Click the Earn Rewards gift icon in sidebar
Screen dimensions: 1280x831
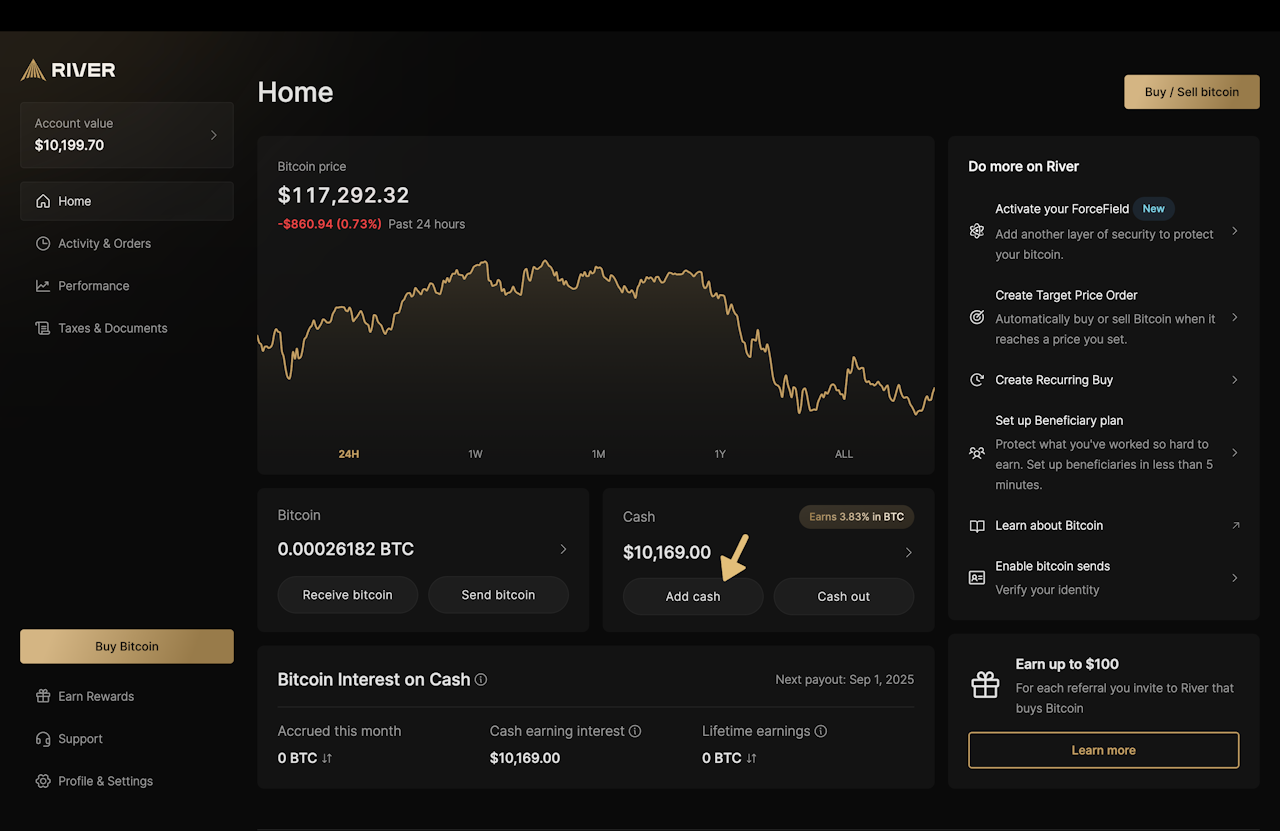[x=43, y=696]
